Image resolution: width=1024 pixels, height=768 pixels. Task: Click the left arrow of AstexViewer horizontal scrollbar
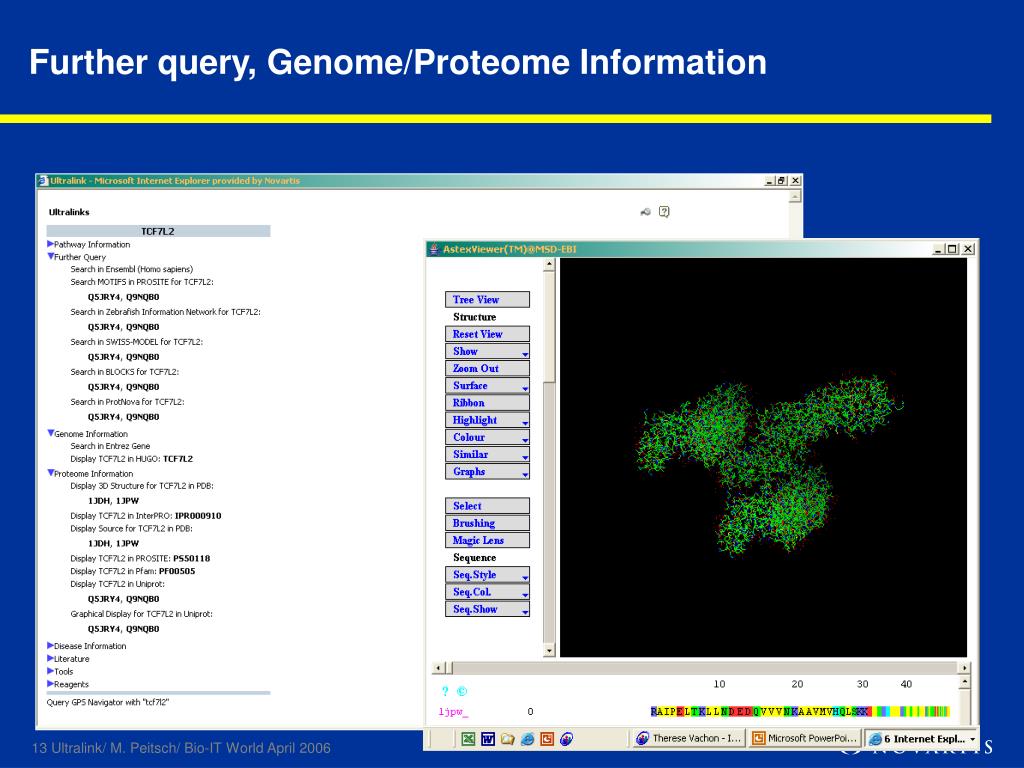click(x=438, y=667)
